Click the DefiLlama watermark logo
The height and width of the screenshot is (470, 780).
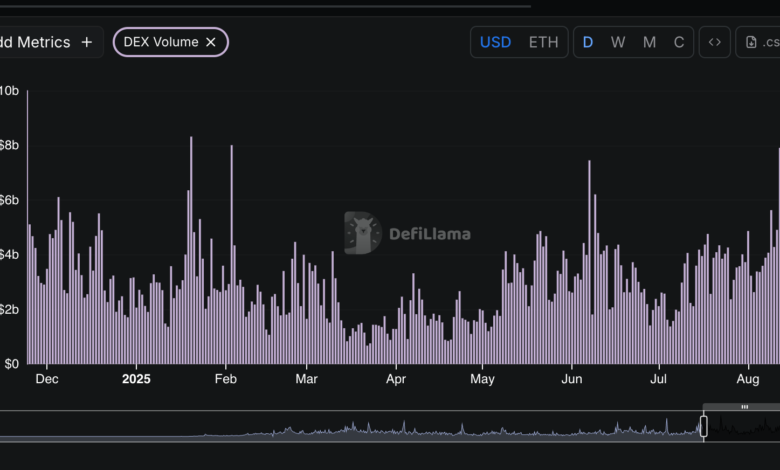[x=362, y=233]
